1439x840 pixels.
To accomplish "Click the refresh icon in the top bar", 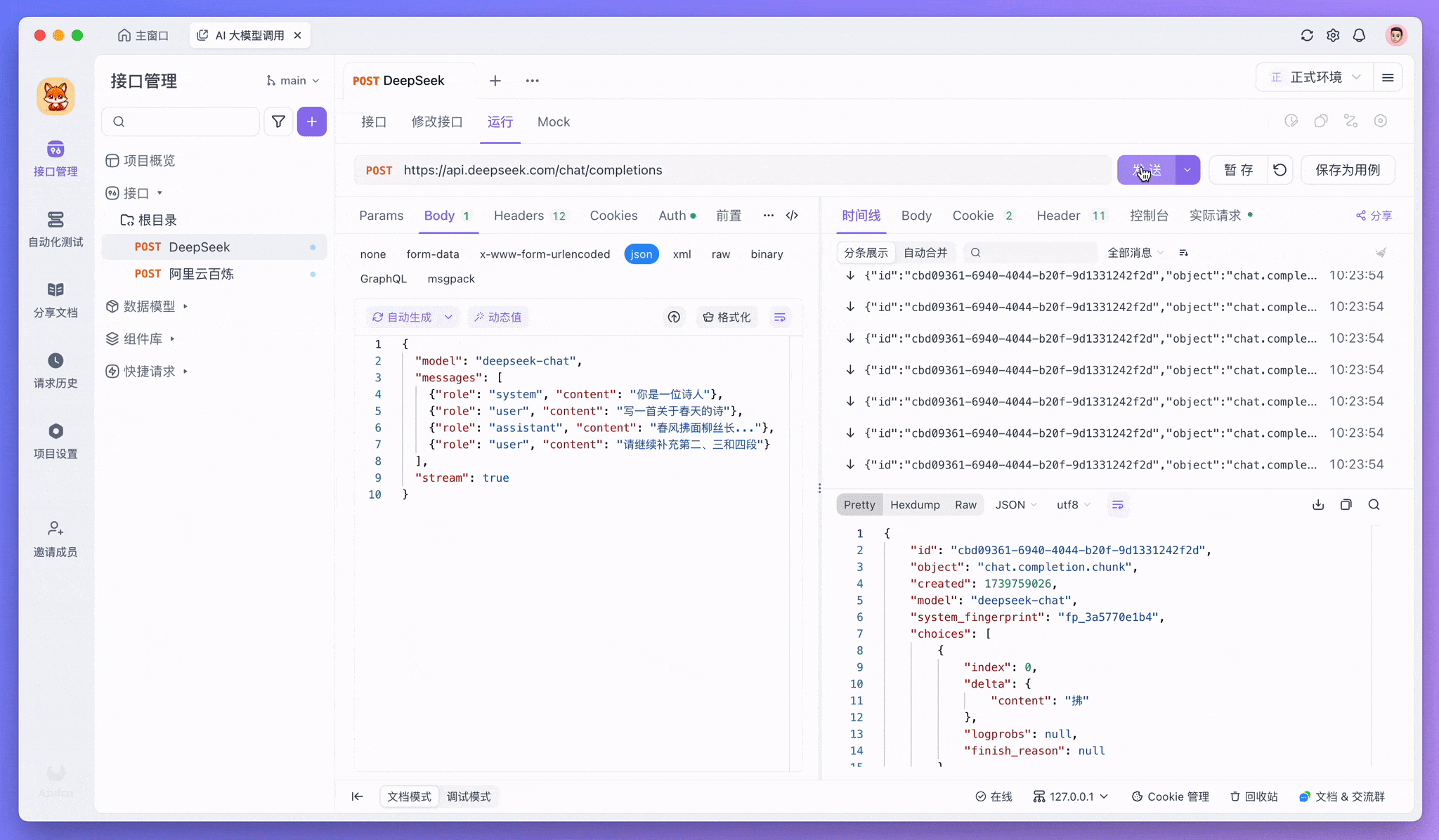I will tap(1307, 35).
